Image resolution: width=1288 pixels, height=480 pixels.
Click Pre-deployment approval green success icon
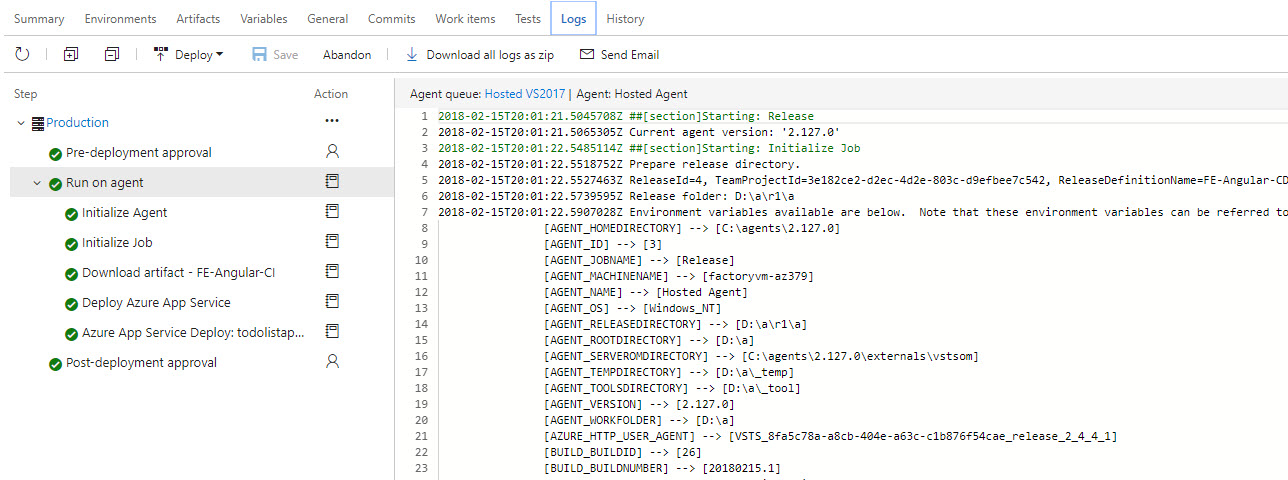pyautogui.click(x=55, y=154)
